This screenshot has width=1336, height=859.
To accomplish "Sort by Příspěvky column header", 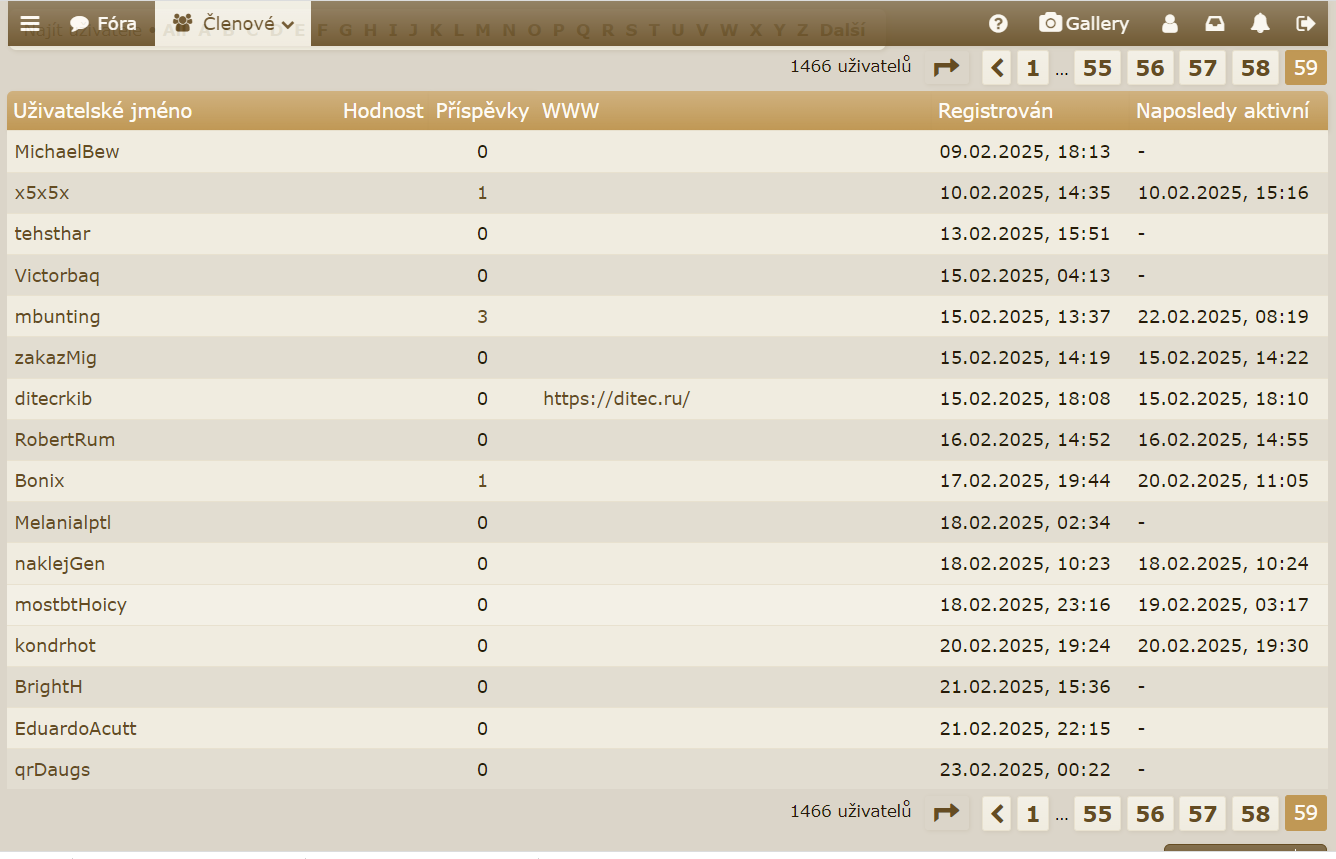I will point(482,111).
